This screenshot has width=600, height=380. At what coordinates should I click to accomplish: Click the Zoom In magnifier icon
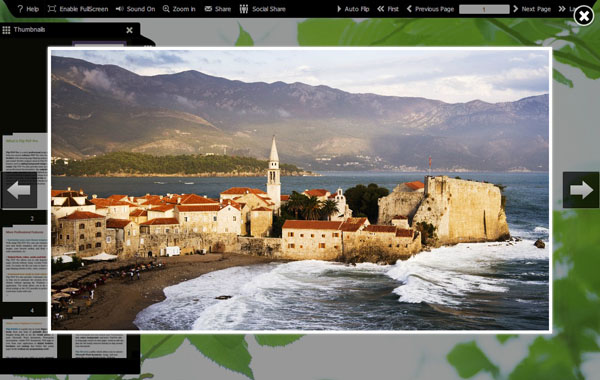(x=166, y=9)
